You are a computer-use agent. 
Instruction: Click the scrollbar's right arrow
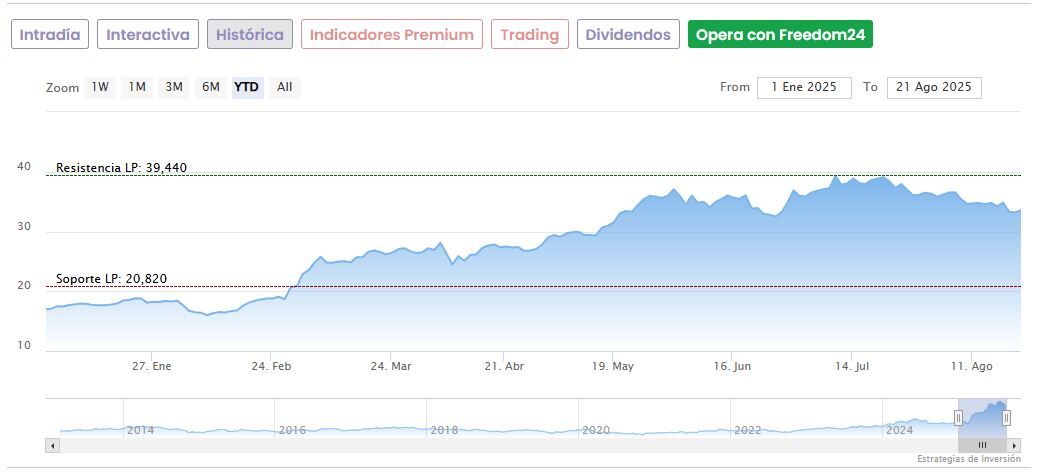tap(1014, 445)
